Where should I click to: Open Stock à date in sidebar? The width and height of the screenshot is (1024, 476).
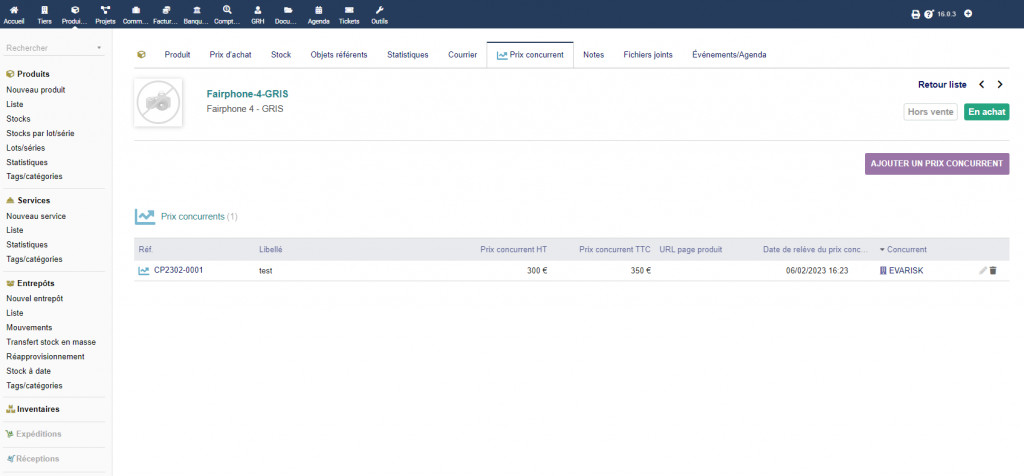click(29, 371)
